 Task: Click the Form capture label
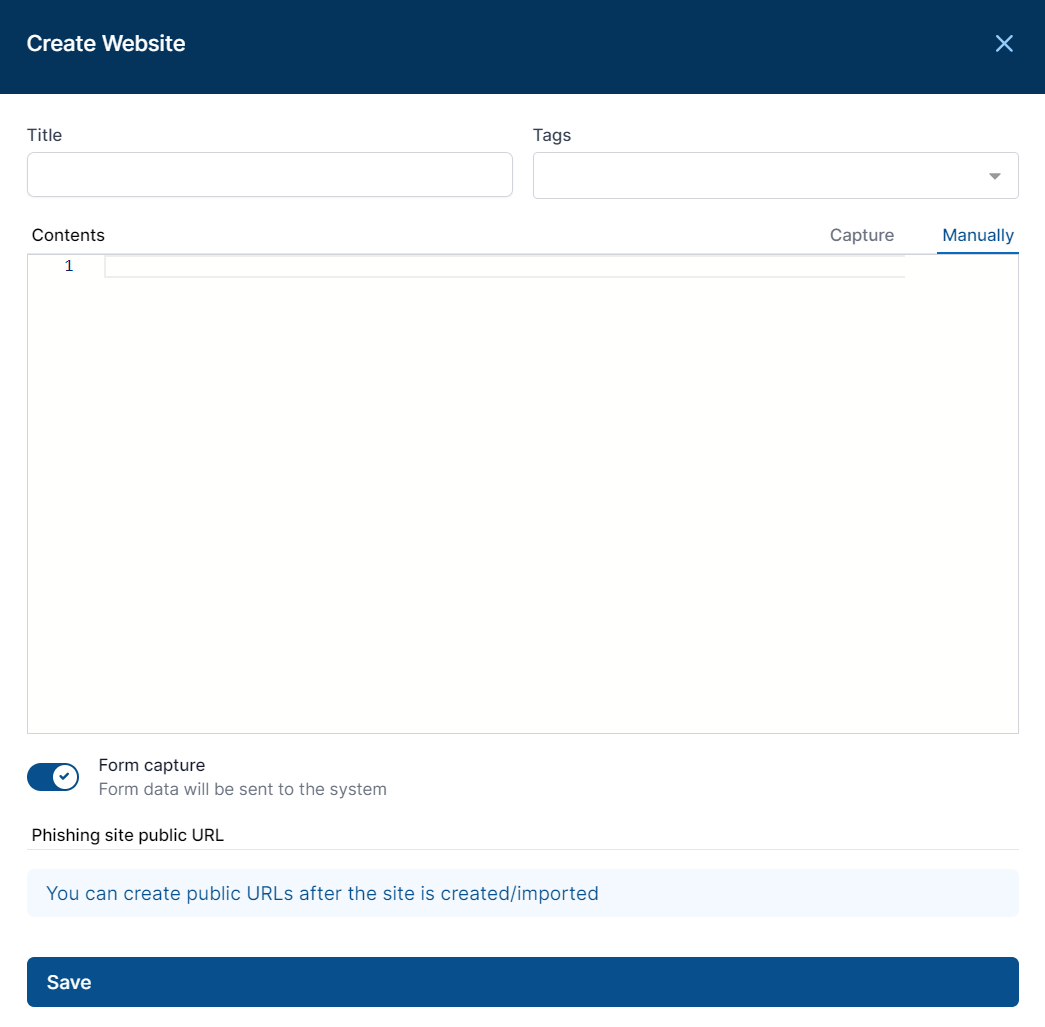point(152,765)
